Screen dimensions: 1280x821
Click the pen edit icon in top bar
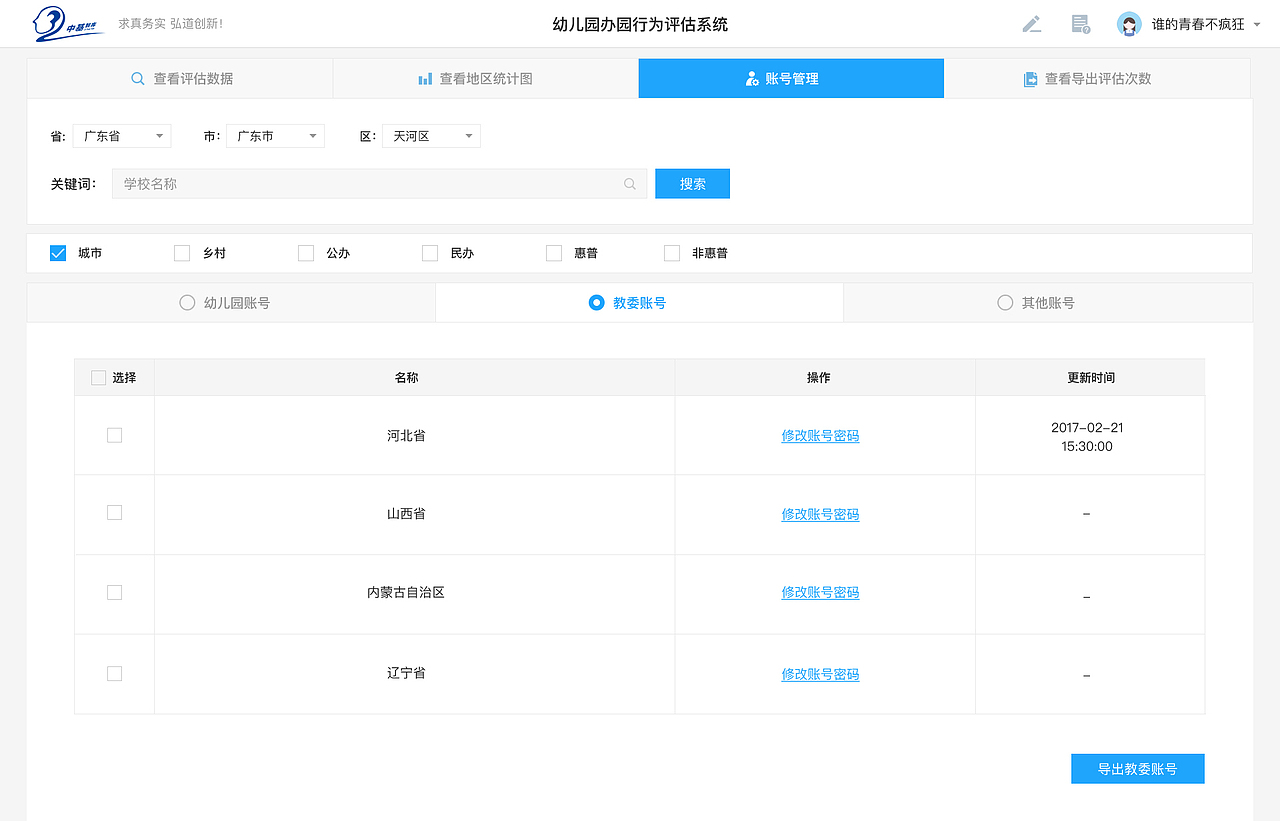[x=1032, y=23]
